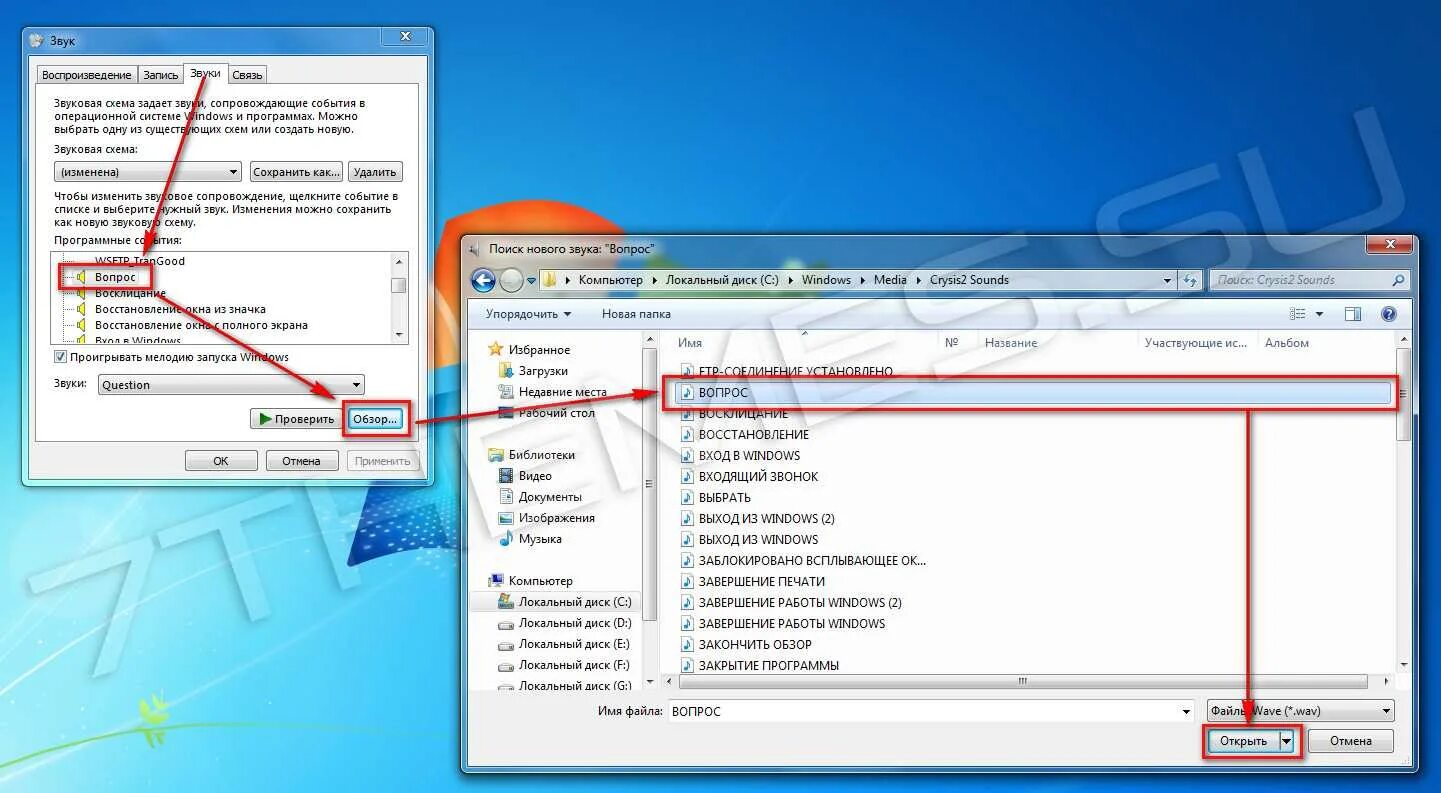Select the ВОССТАНОВЛЕНИЕ sound file
The image size is (1441, 793).
754,435
